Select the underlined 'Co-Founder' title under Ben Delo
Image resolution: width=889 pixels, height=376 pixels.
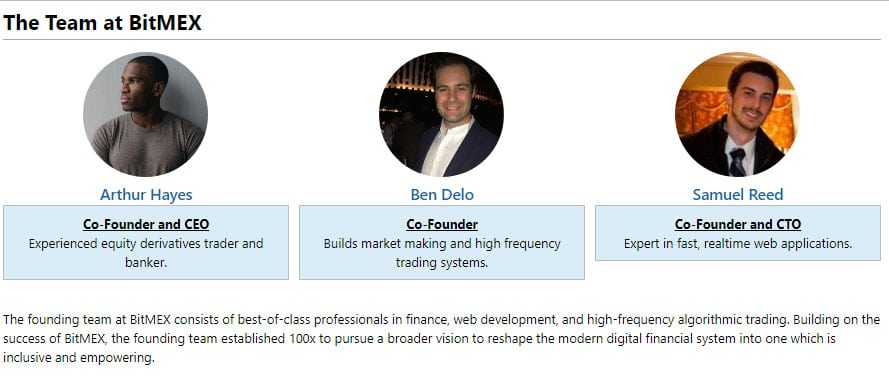(442, 225)
